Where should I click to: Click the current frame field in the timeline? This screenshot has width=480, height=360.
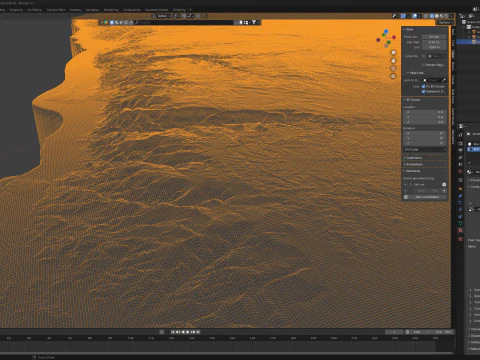click(x=394, y=332)
